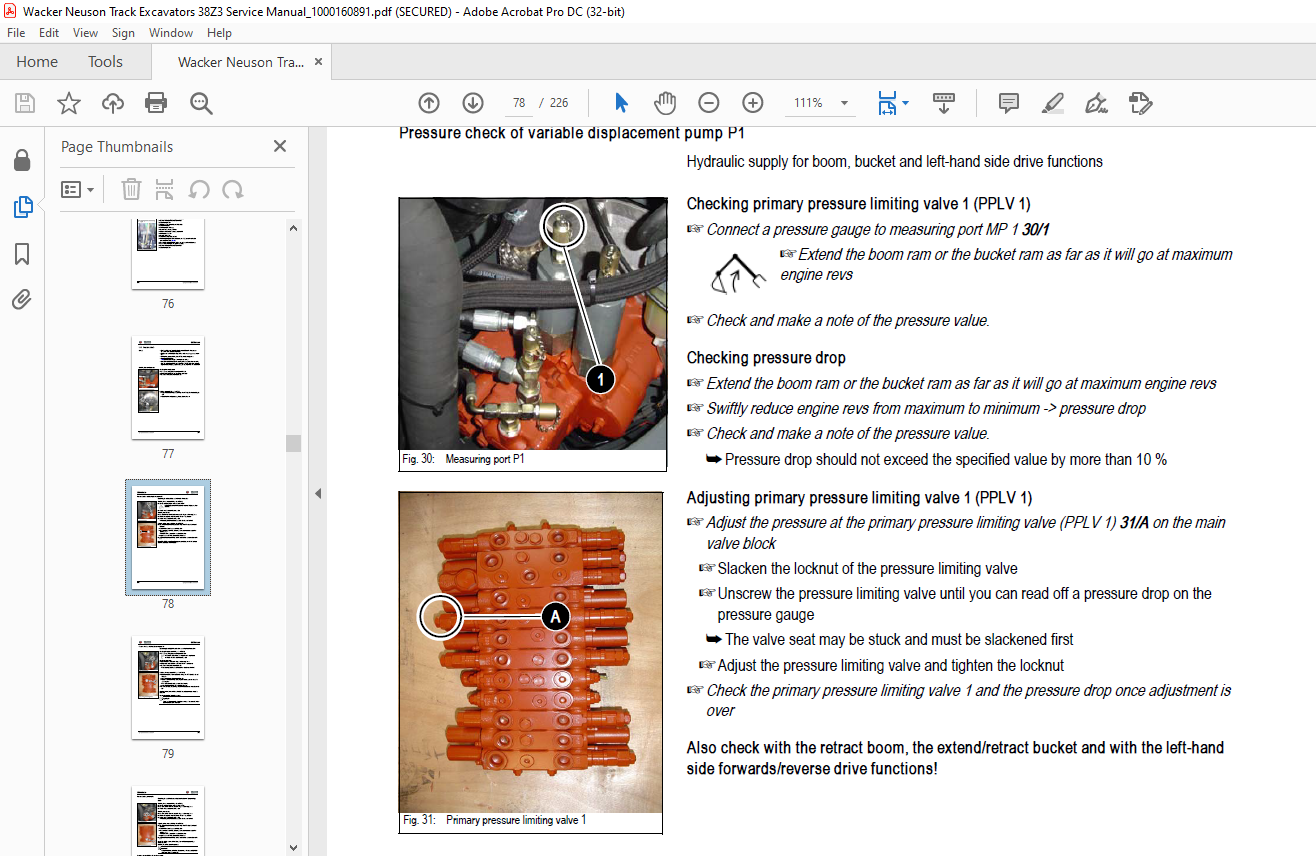Open the Sign menu

tap(123, 33)
